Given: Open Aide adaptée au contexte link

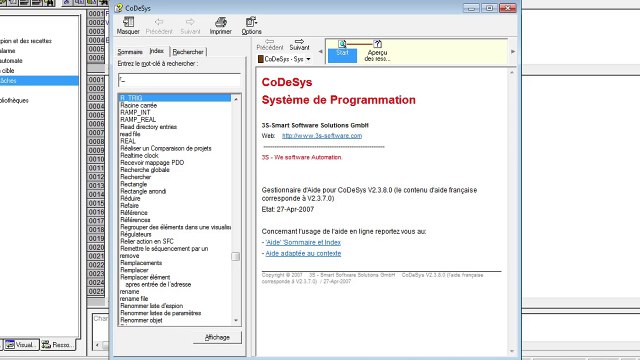Looking at the screenshot, I should [x=303, y=253].
